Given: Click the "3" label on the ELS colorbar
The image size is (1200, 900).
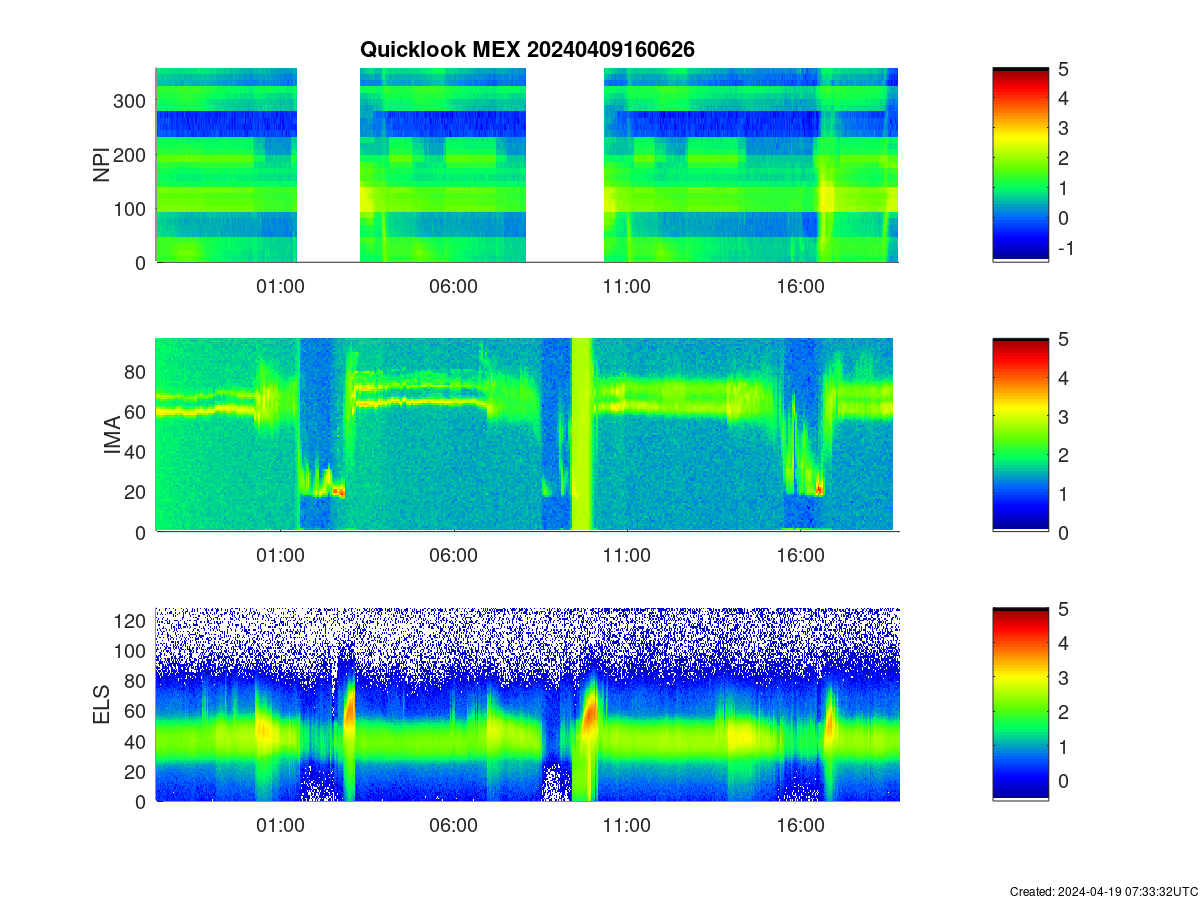Looking at the screenshot, I should pos(1063,677).
